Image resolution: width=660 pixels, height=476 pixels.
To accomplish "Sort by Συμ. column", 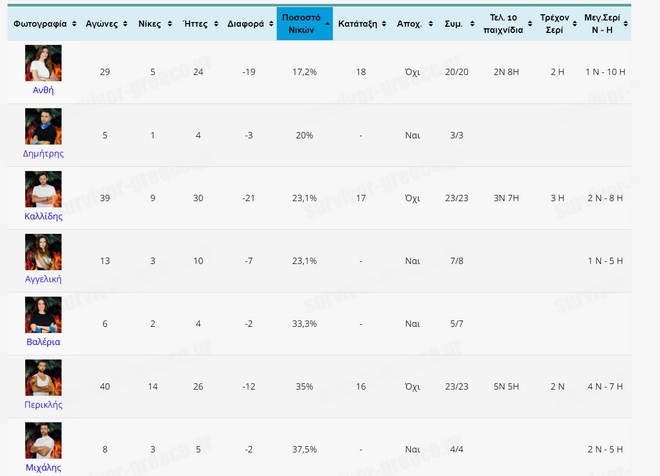I will (x=457, y=22).
